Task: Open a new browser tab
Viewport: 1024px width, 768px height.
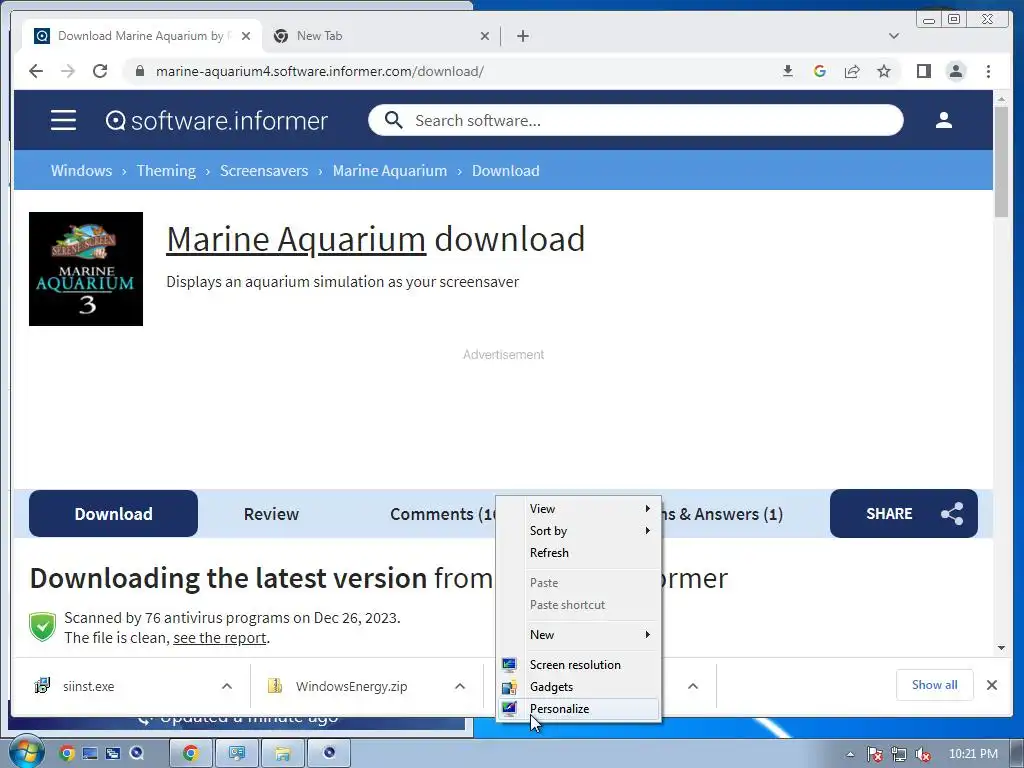Action: [522, 36]
